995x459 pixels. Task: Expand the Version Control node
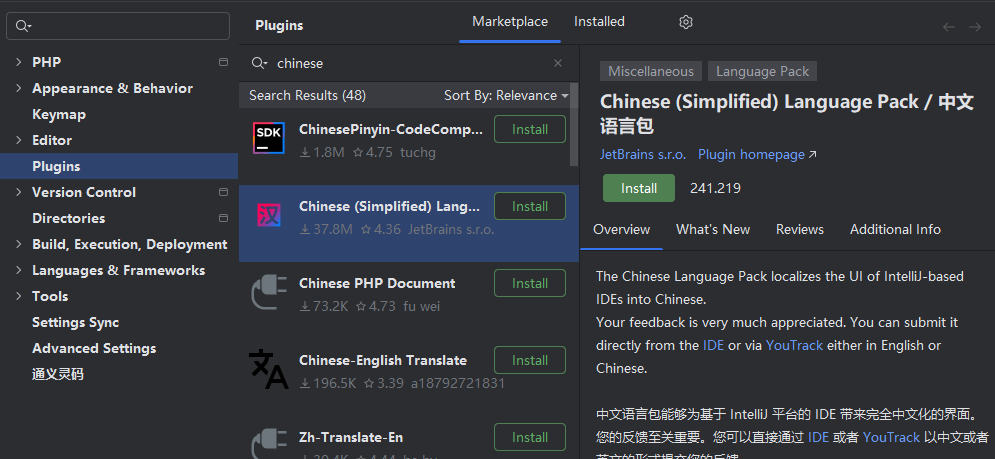click(x=18, y=192)
